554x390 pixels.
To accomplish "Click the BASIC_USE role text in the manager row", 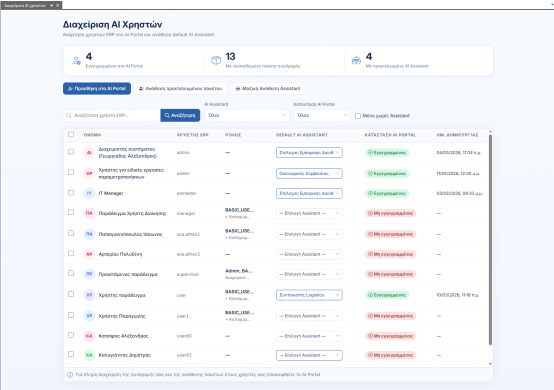I will coord(239,210).
